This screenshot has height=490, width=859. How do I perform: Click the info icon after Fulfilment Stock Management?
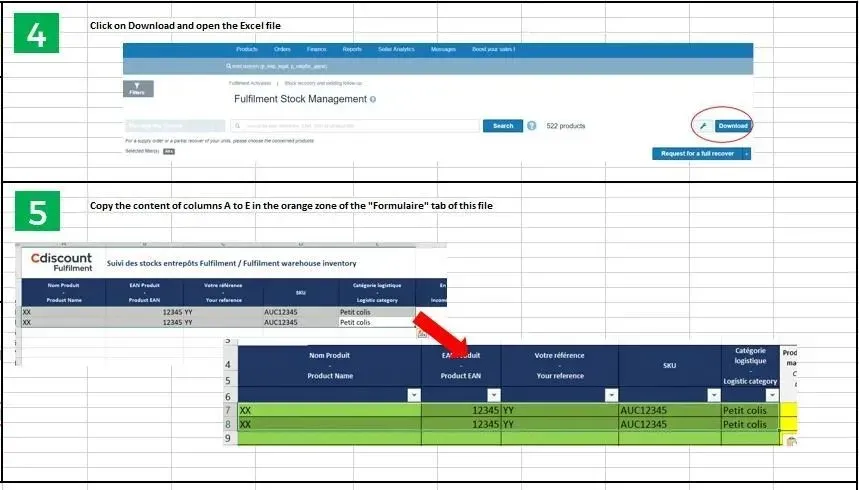pos(373,100)
